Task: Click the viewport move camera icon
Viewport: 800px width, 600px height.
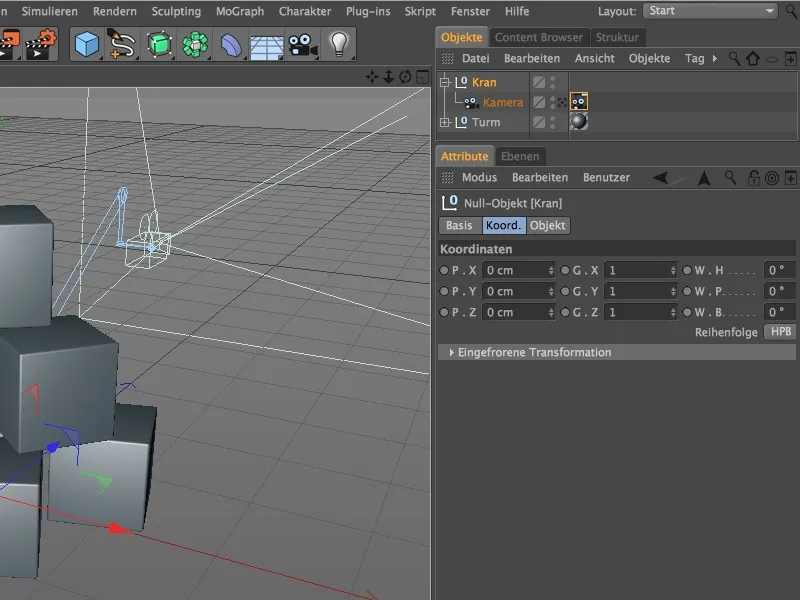Action: pyautogui.click(x=372, y=77)
